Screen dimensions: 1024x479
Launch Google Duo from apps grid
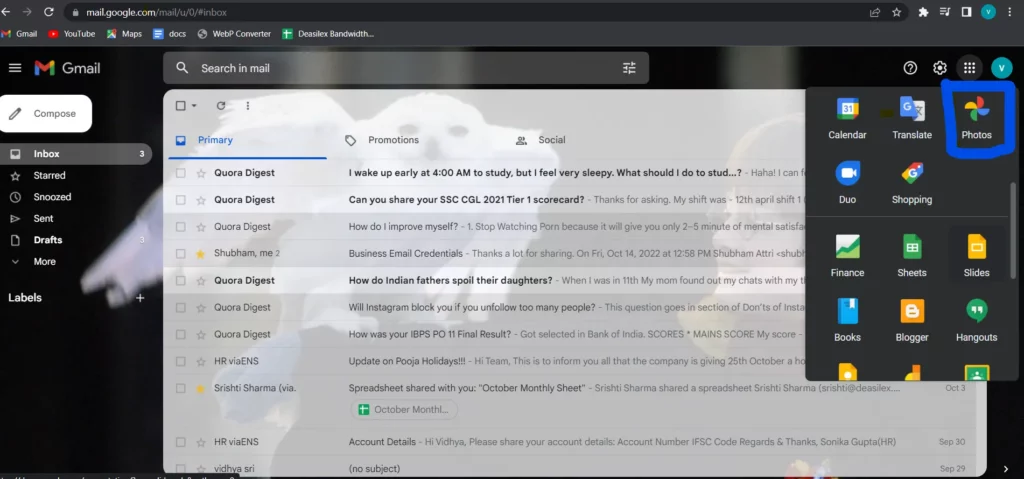pyautogui.click(x=847, y=183)
